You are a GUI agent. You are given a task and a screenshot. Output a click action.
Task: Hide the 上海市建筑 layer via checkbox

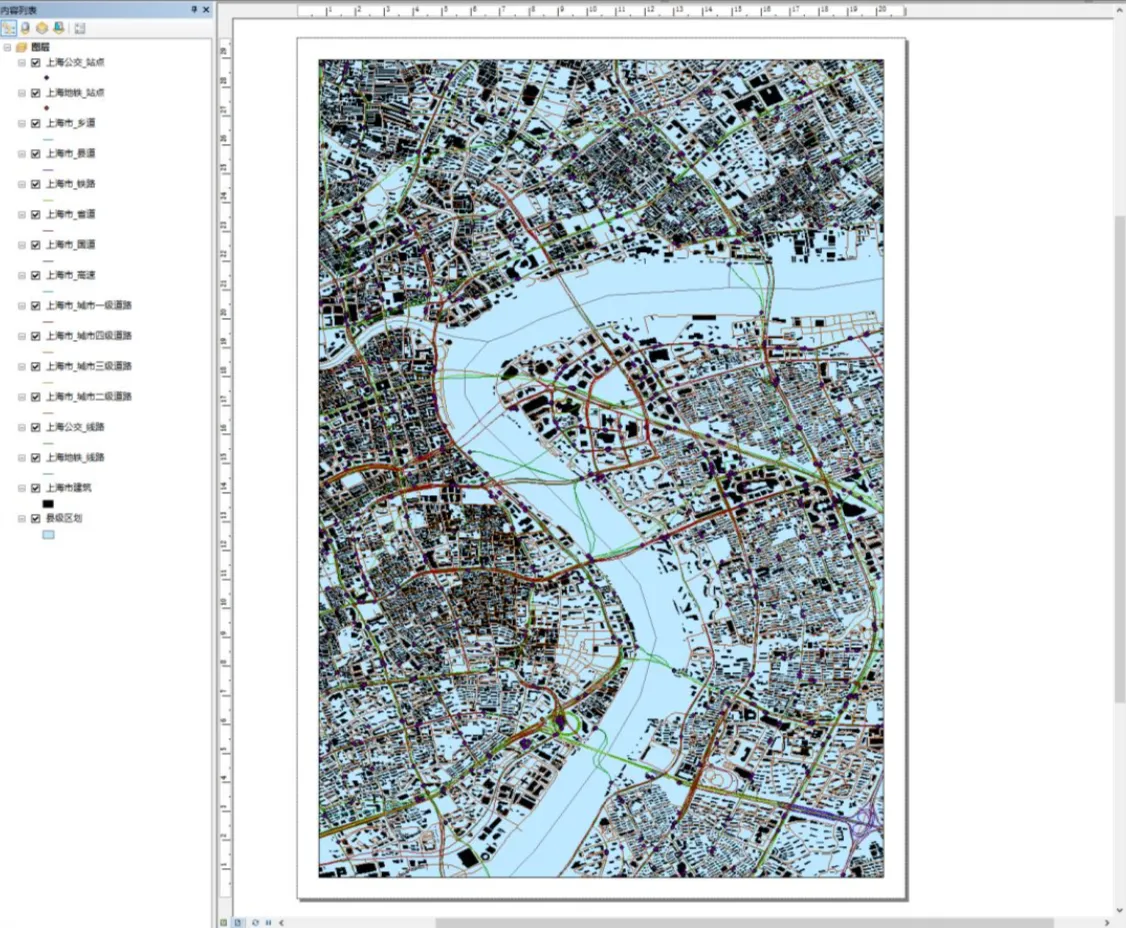[x=36, y=488]
